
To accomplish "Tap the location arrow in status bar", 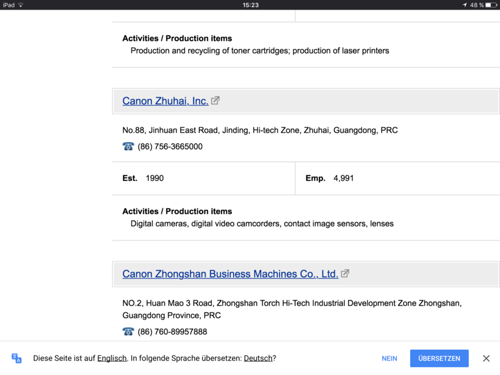I will 465,5.
